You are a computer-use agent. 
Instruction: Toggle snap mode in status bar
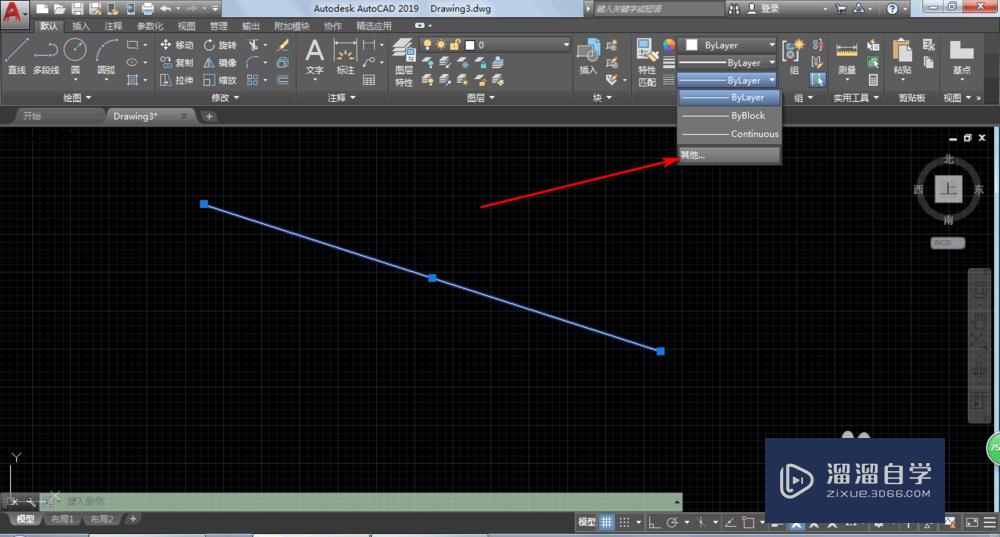click(625, 522)
